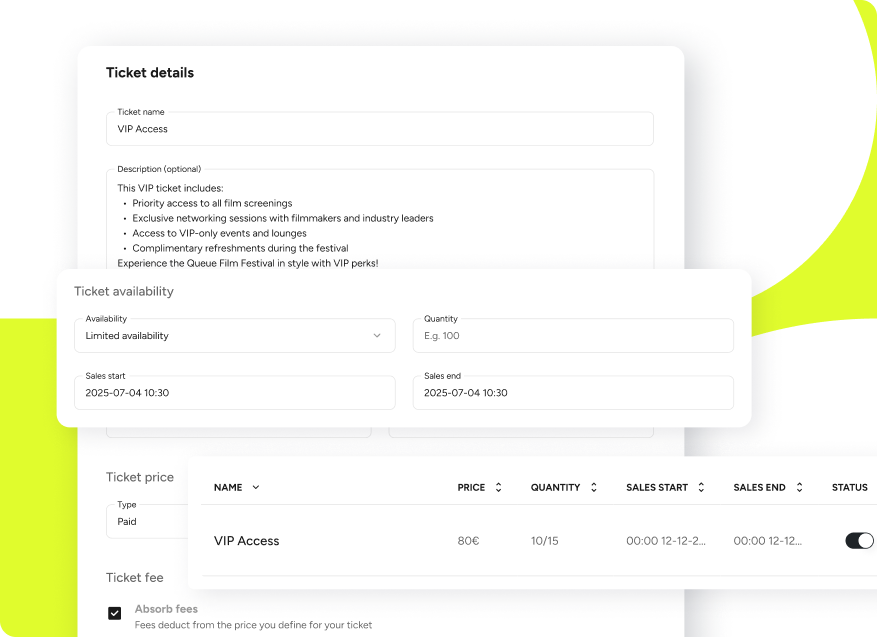Click the Sales end date field

573,393
